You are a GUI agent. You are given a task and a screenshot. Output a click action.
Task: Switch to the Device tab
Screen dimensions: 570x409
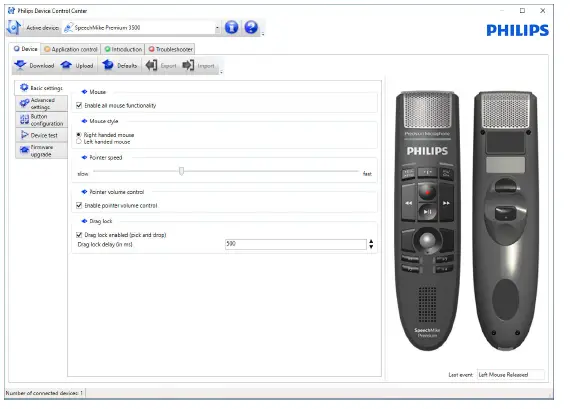(x=25, y=49)
